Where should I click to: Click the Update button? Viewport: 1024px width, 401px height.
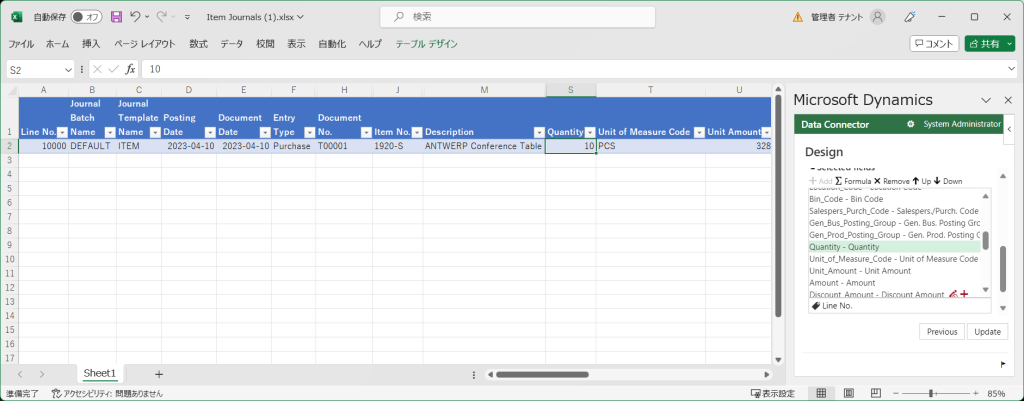click(x=987, y=332)
